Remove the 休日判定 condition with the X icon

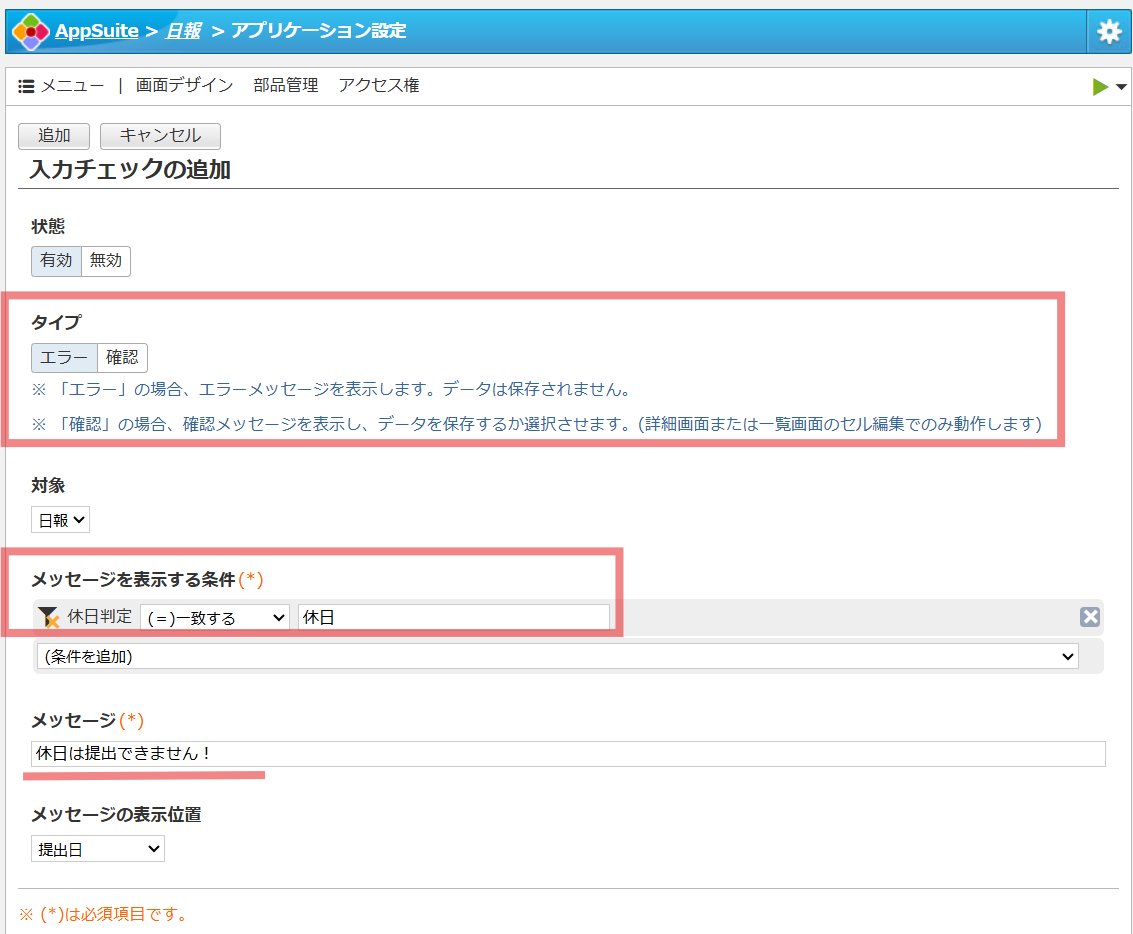point(1089,616)
